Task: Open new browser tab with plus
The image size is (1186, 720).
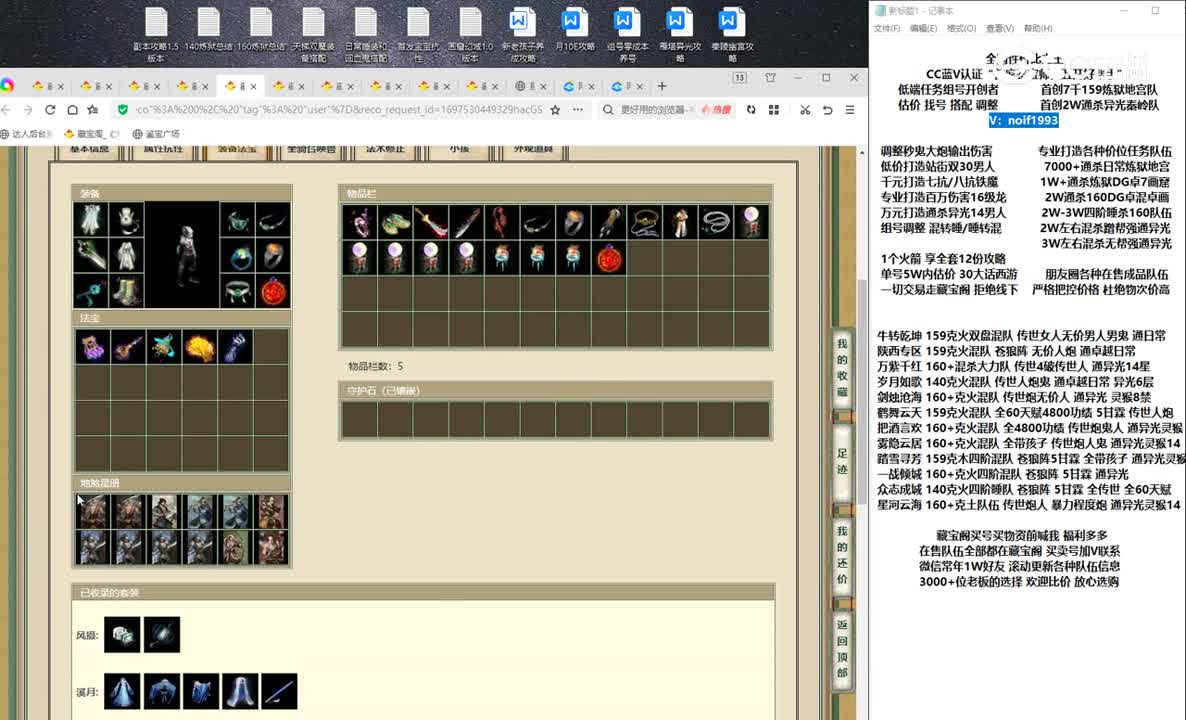Action: click(662, 86)
